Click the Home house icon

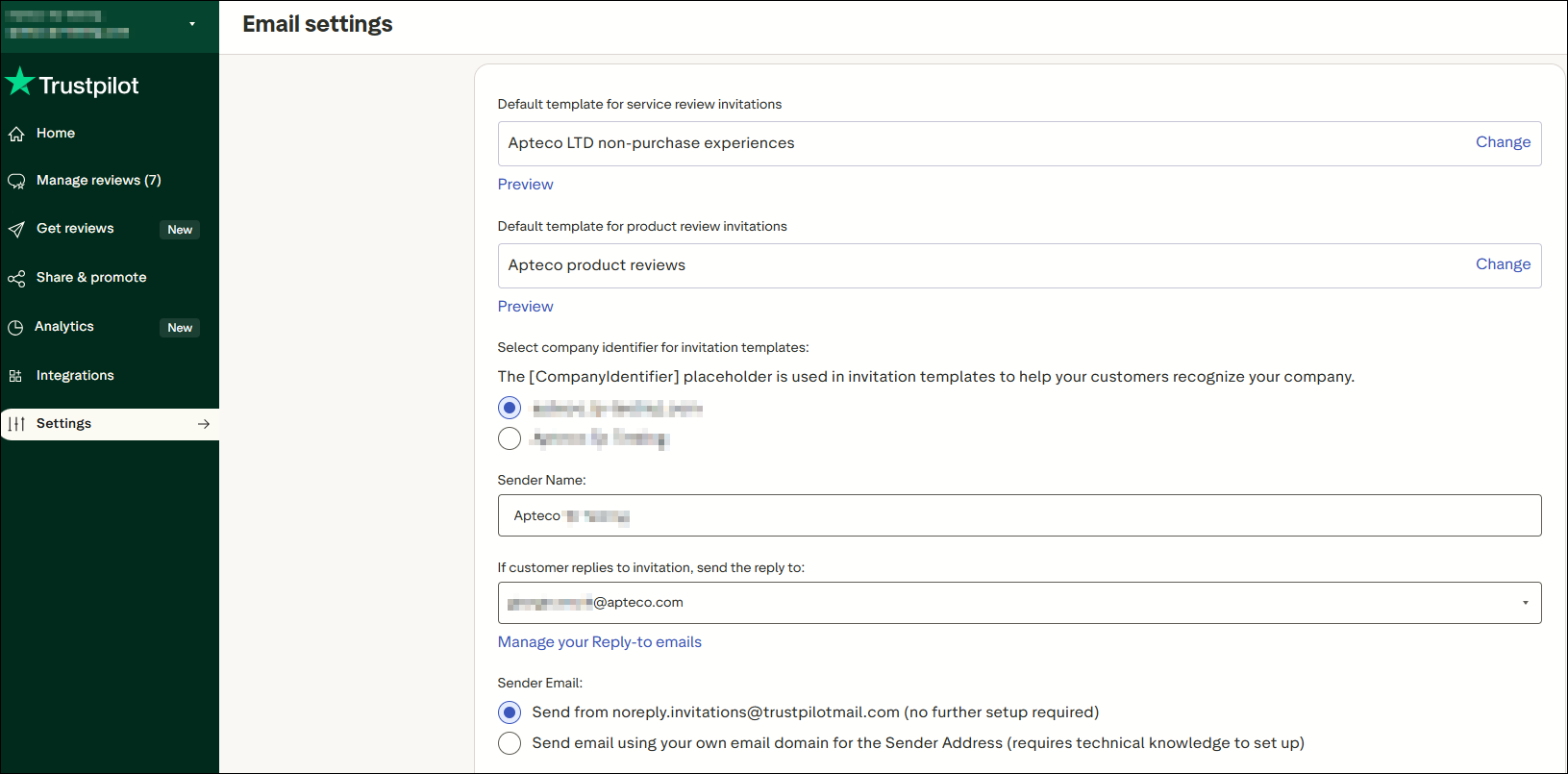click(16, 134)
